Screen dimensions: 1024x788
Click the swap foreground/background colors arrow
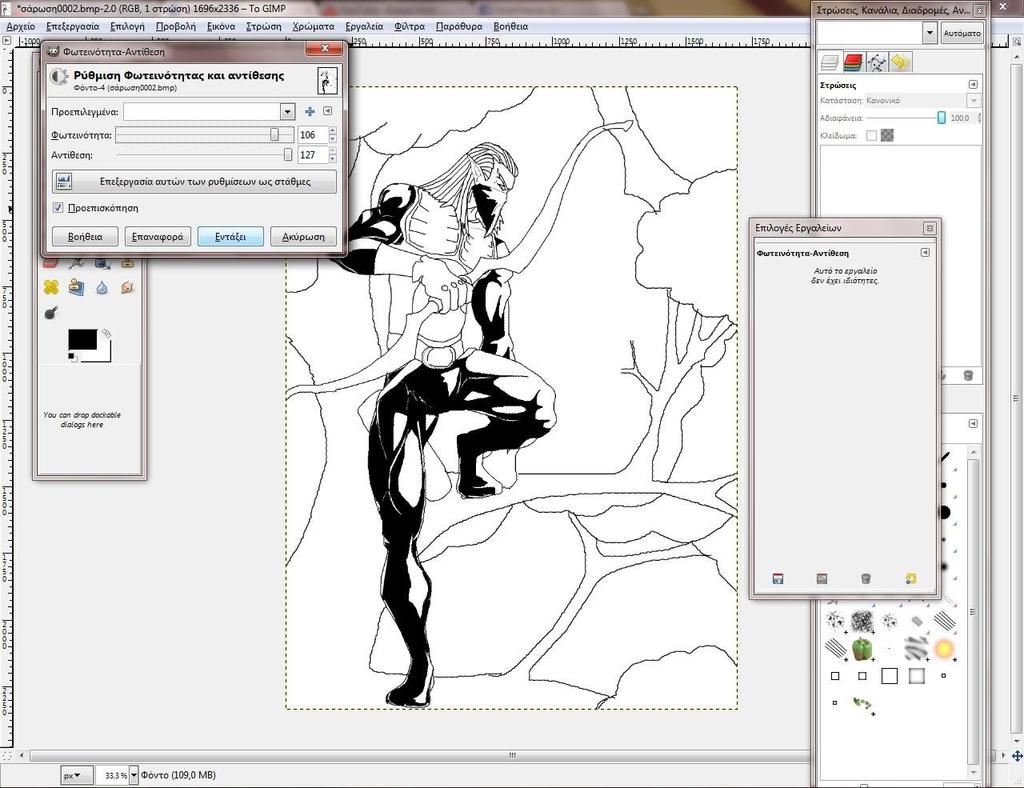point(106,333)
